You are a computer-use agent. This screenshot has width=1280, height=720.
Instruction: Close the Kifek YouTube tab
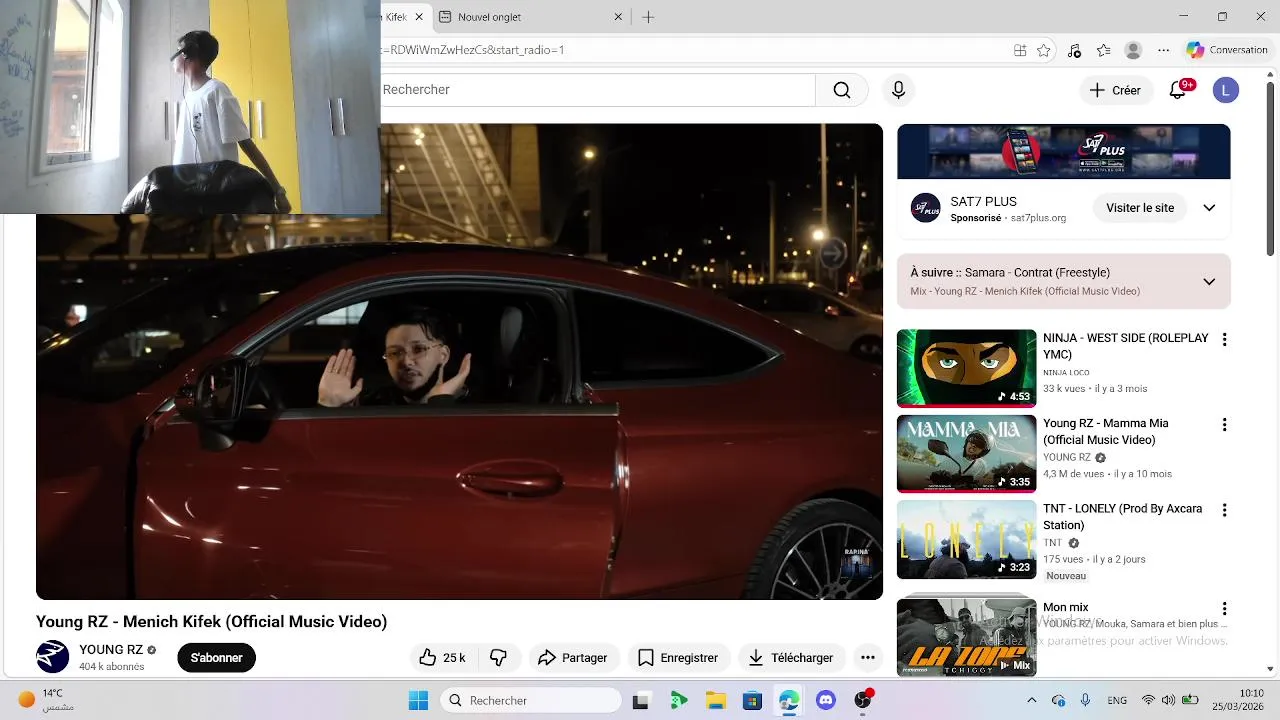(418, 17)
